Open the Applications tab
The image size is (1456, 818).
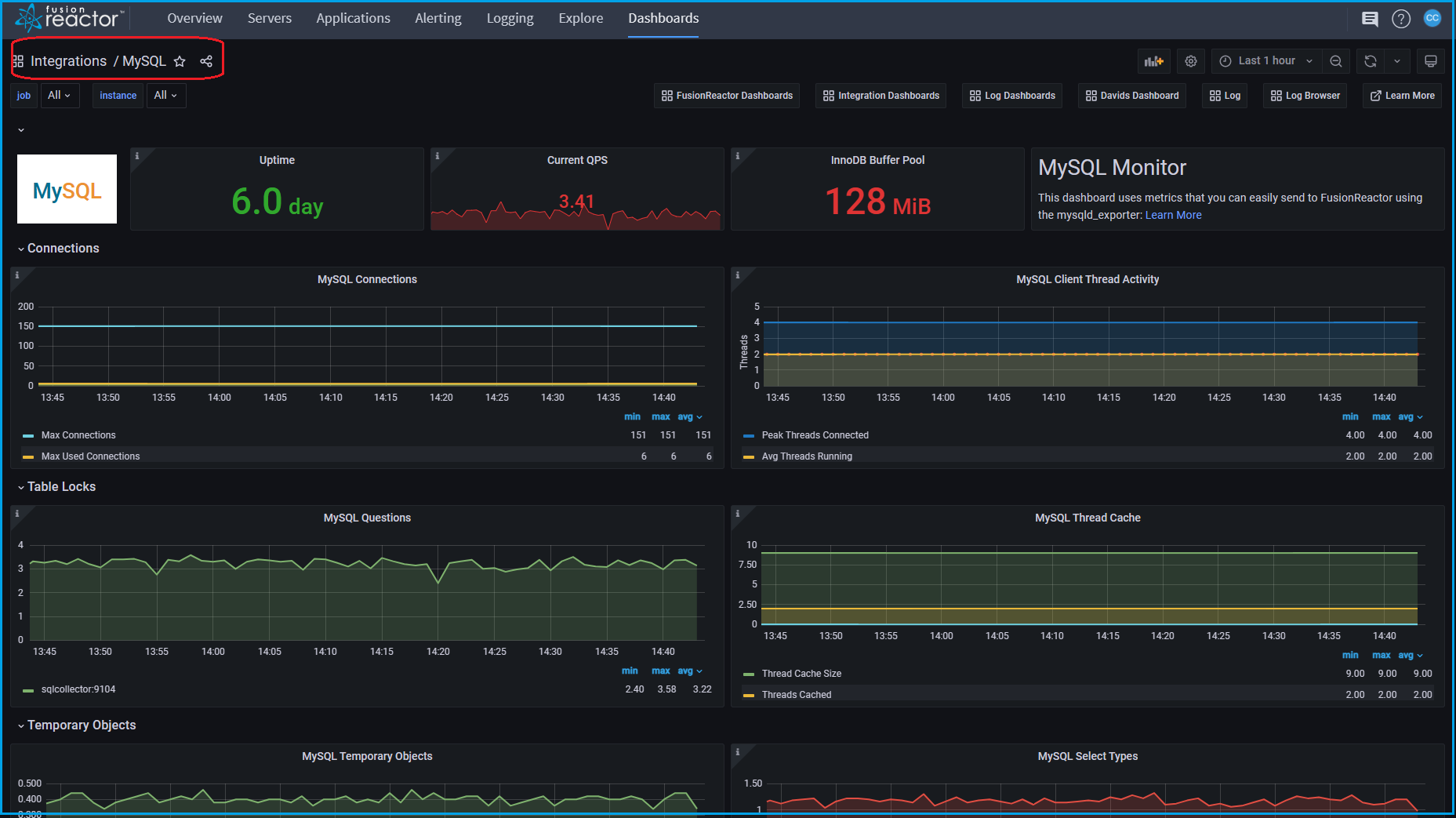[x=353, y=18]
